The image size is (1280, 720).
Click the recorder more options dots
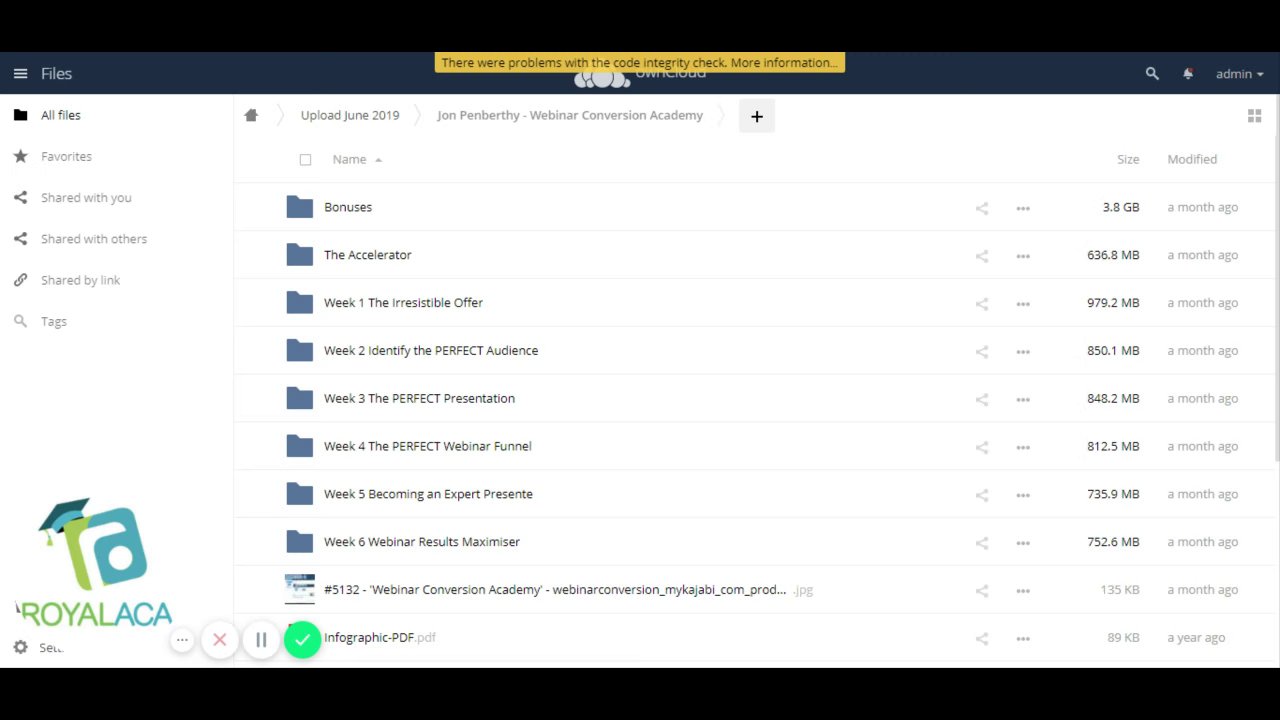(182, 640)
